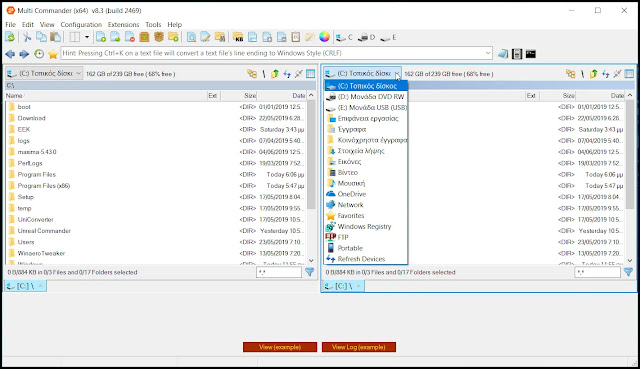The image size is (640, 369).
Task: Click the pack archive box icon
Action: coord(144,37)
